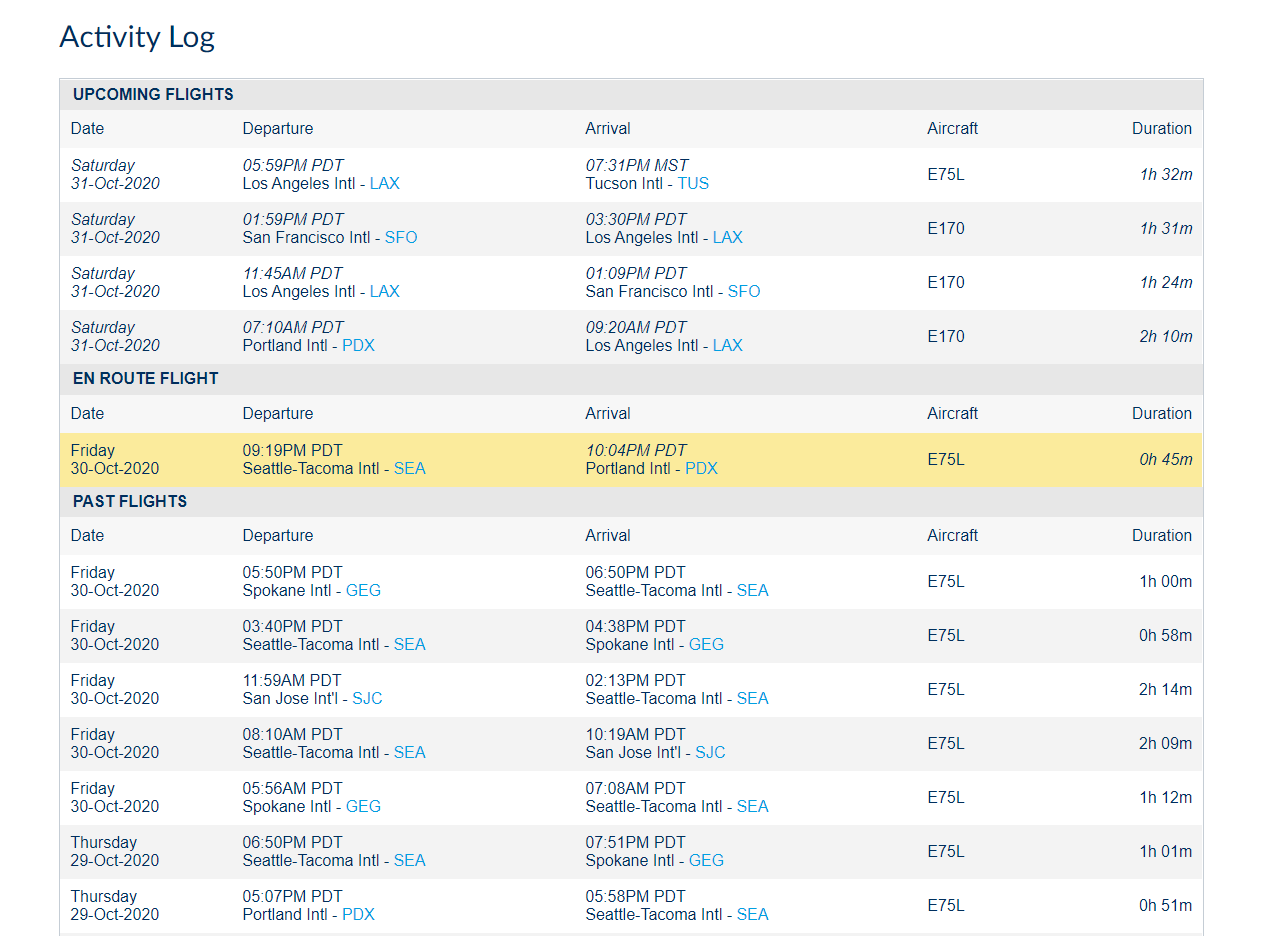
Task: Select the '1h 12m' duration value
Action: pos(1166,798)
